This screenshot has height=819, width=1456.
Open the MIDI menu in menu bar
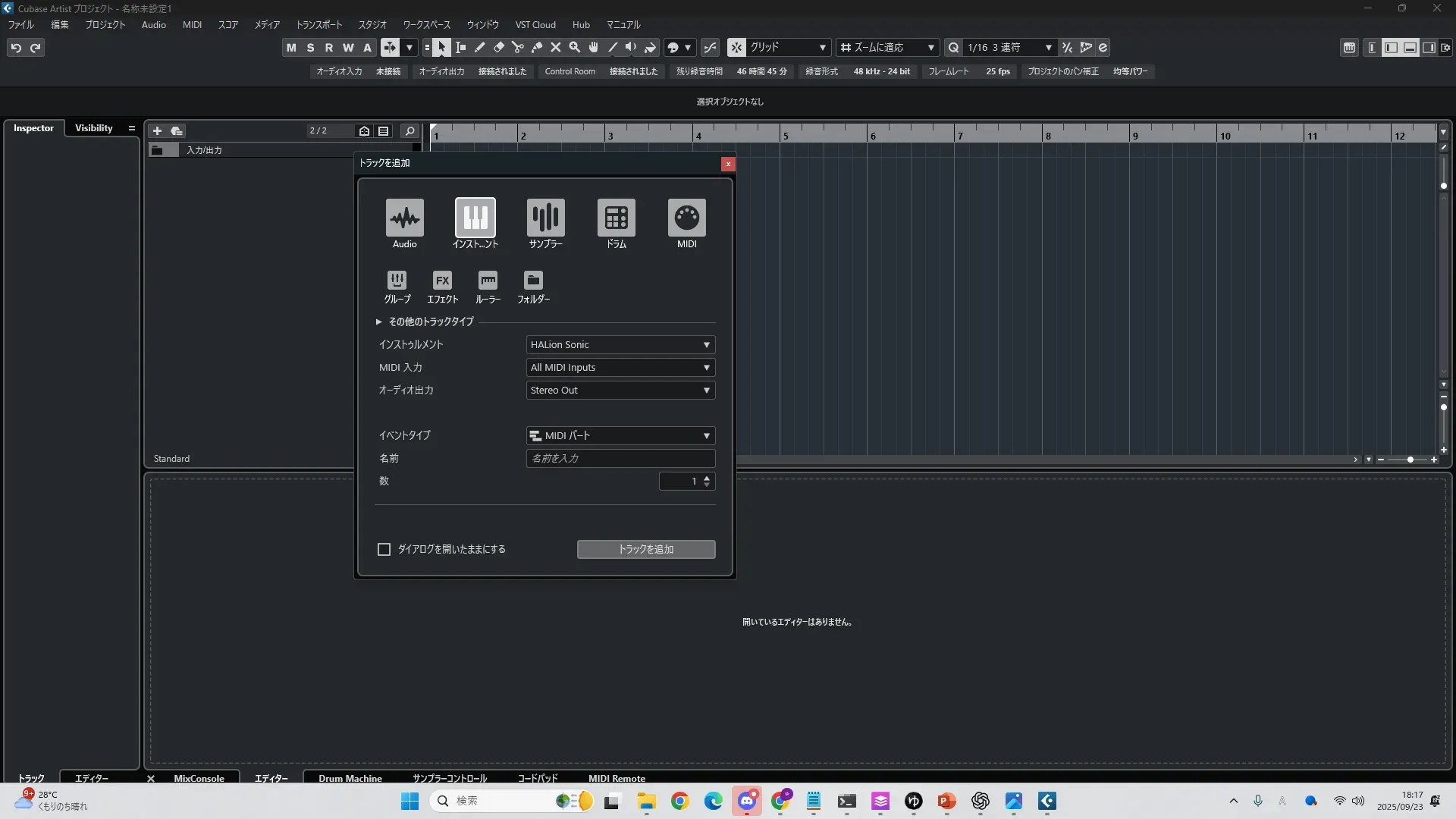[192, 25]
